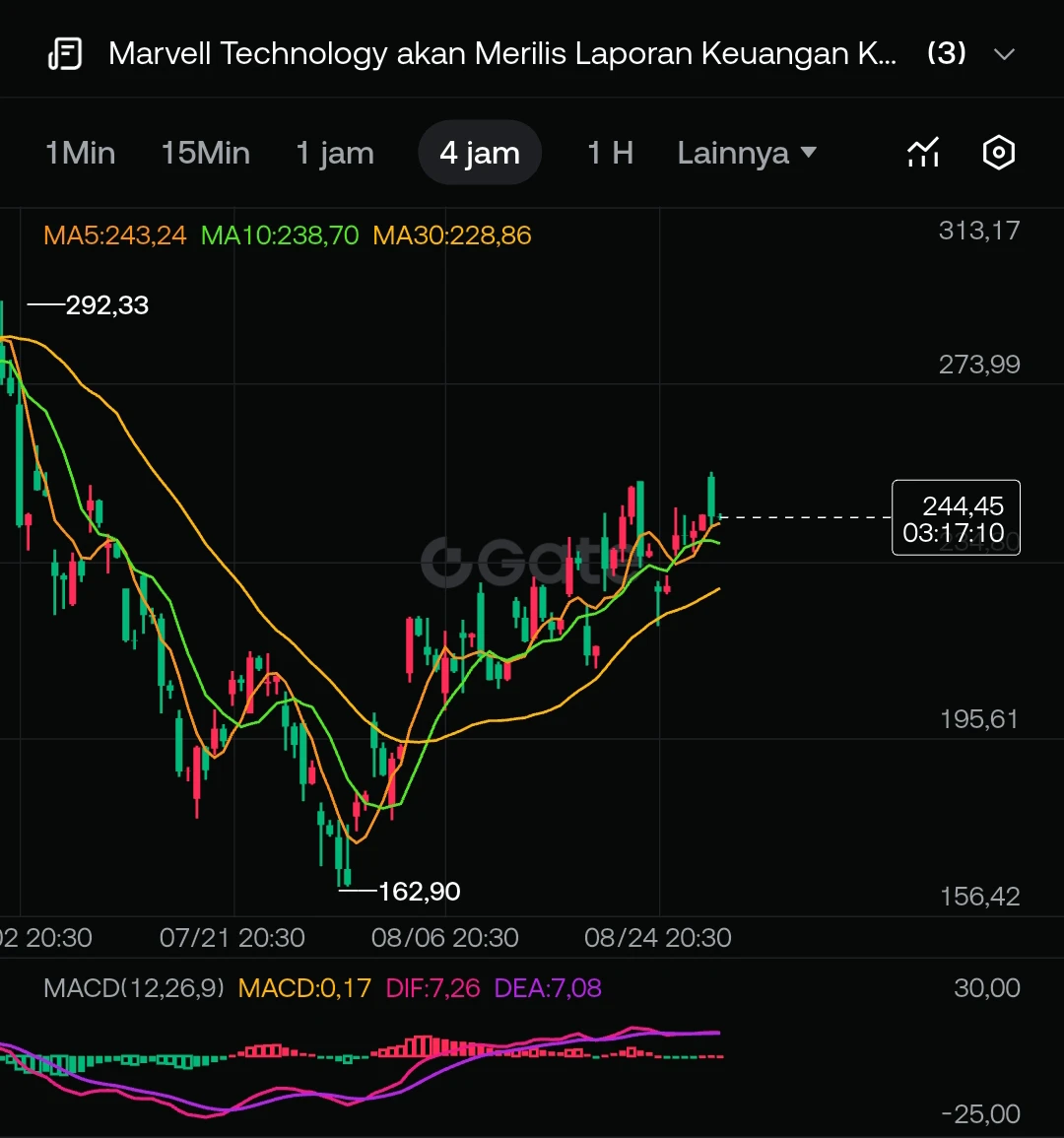Tap the current price box 244,45

[956, 518]
